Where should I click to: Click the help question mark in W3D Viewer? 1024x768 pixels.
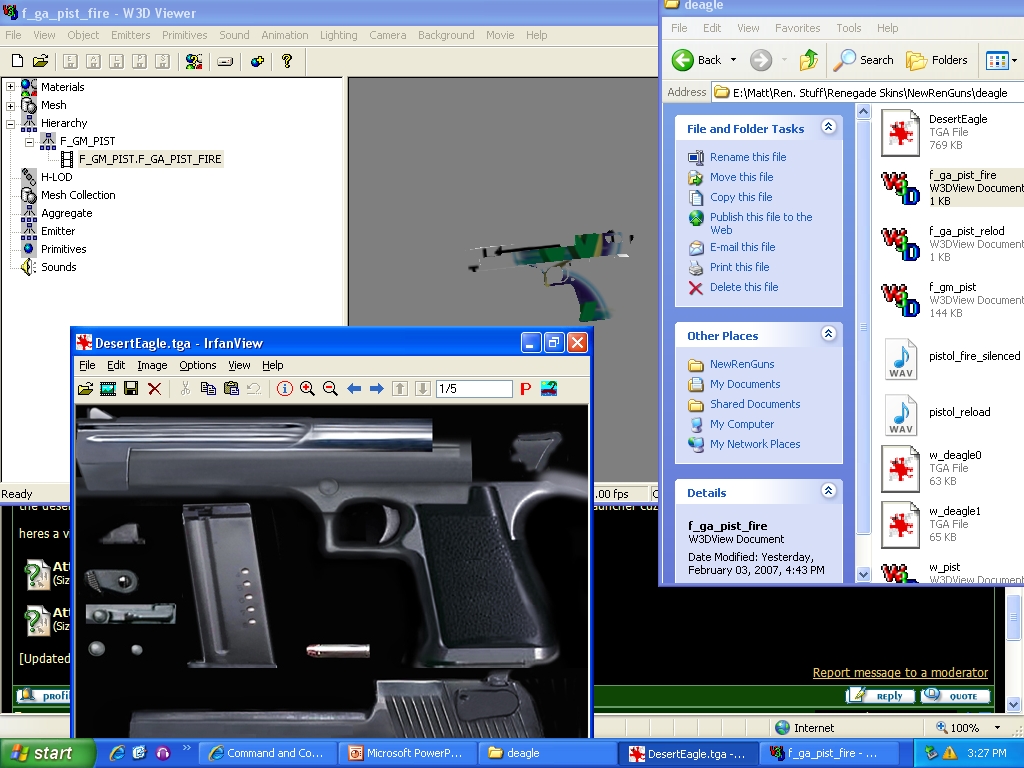point(287,61)
